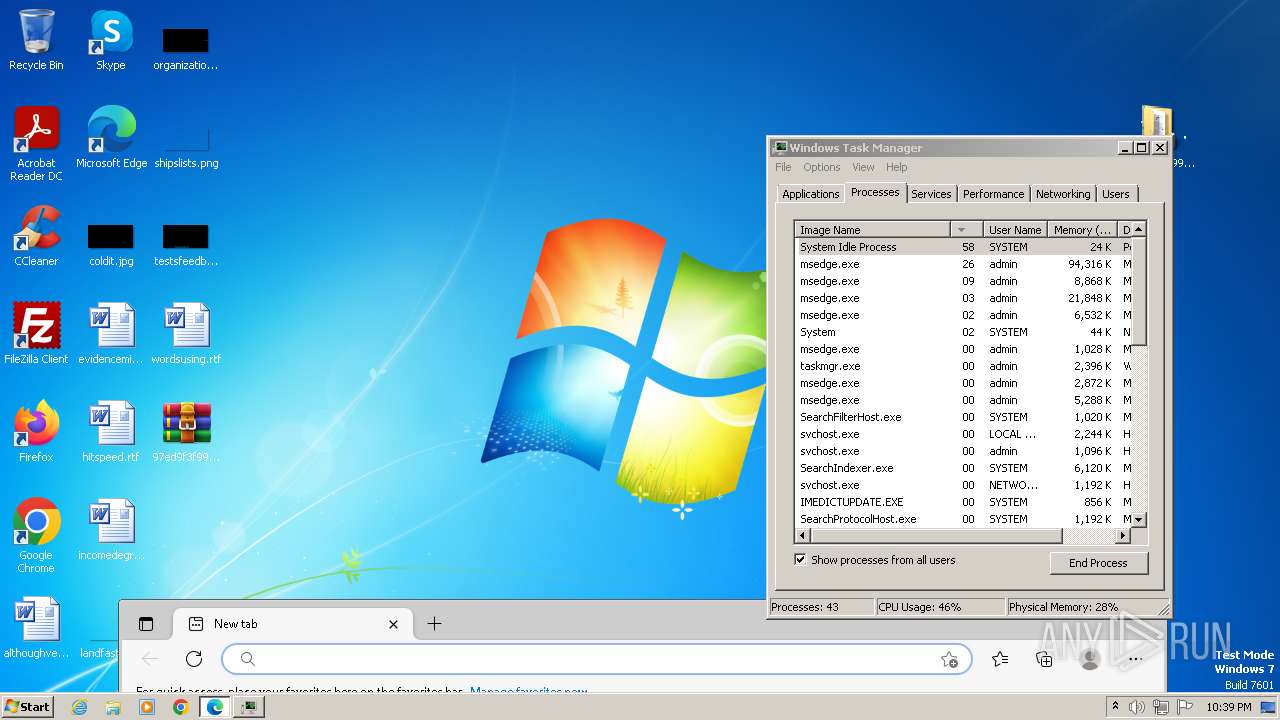Select SearchIndexer.exe process
Screen dimensions: 1280x720
coord(963,468)
